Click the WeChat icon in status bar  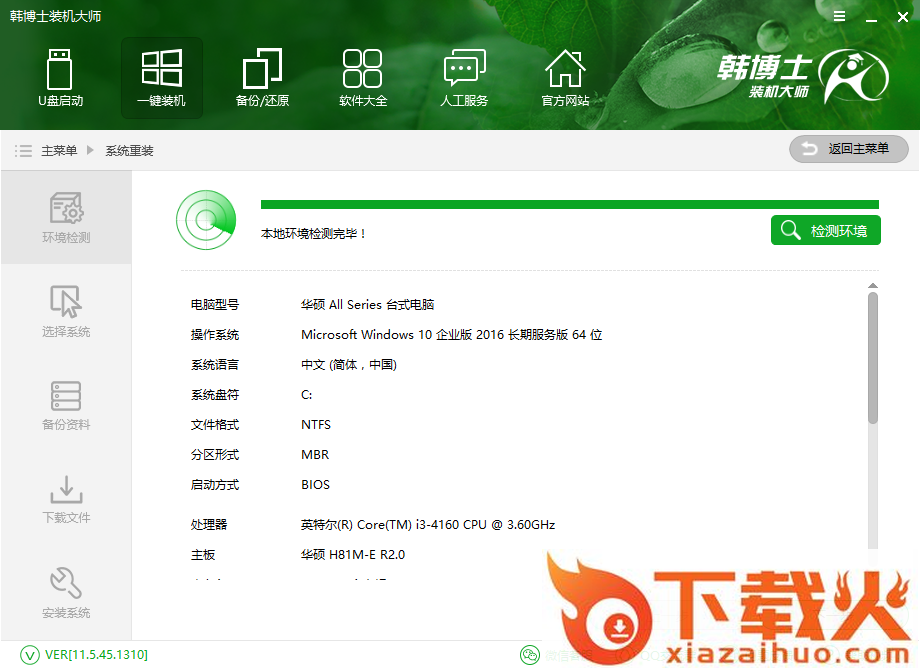point(529,655)
